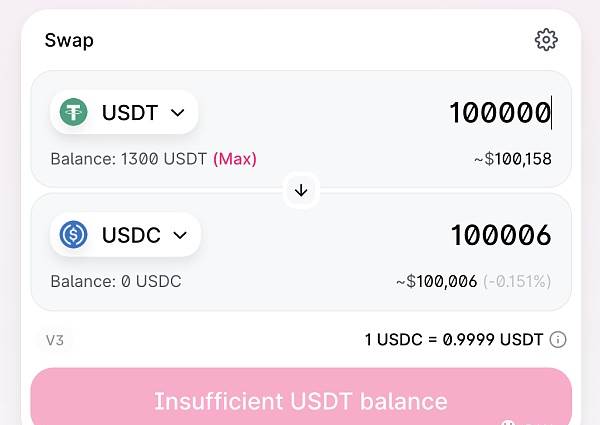Toggle the 1 USDC = 0.9999 USDT rate
The image size is (600, 425).
(454, 339)
